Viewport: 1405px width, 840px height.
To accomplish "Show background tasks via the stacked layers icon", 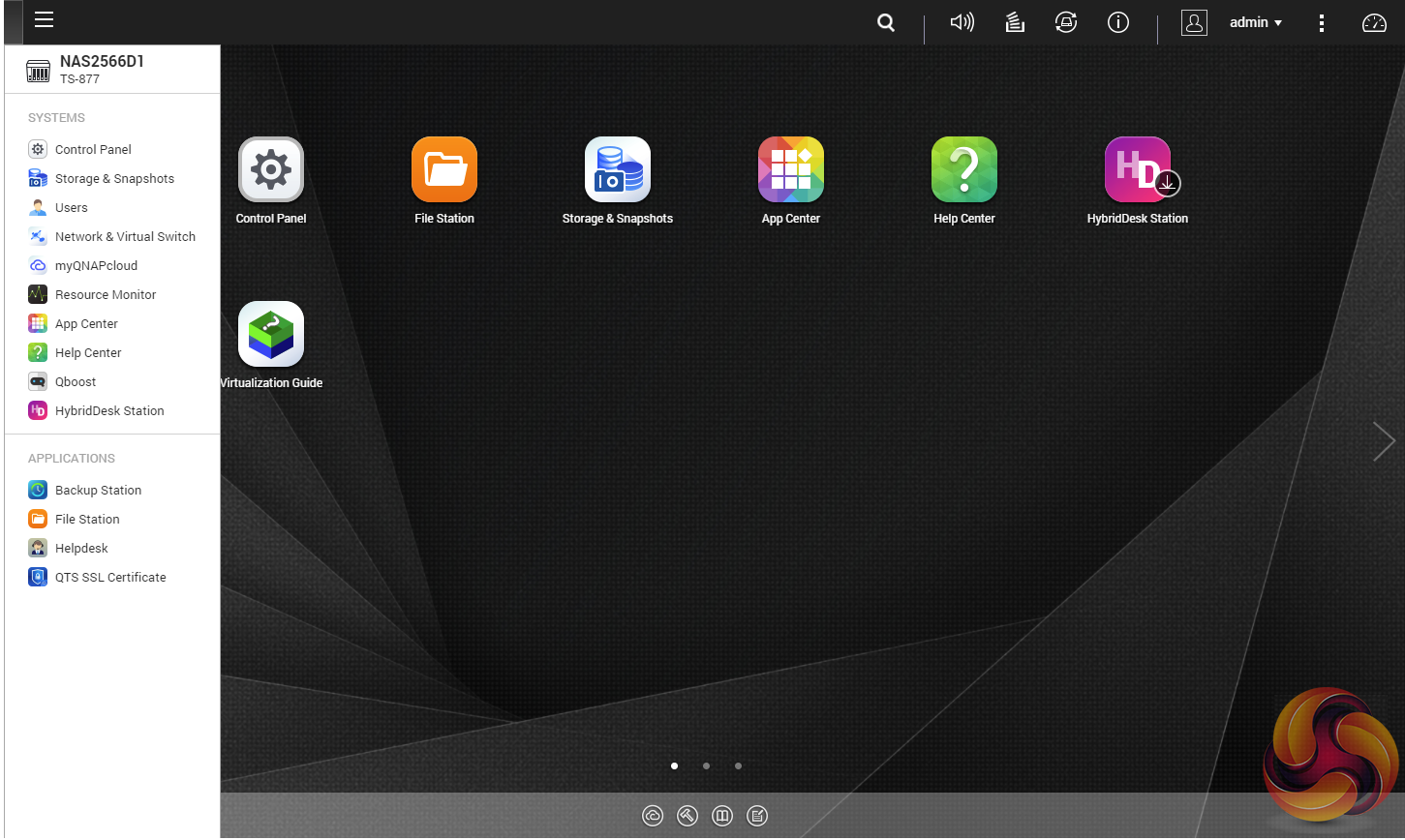I will (x=1015, y=22).
